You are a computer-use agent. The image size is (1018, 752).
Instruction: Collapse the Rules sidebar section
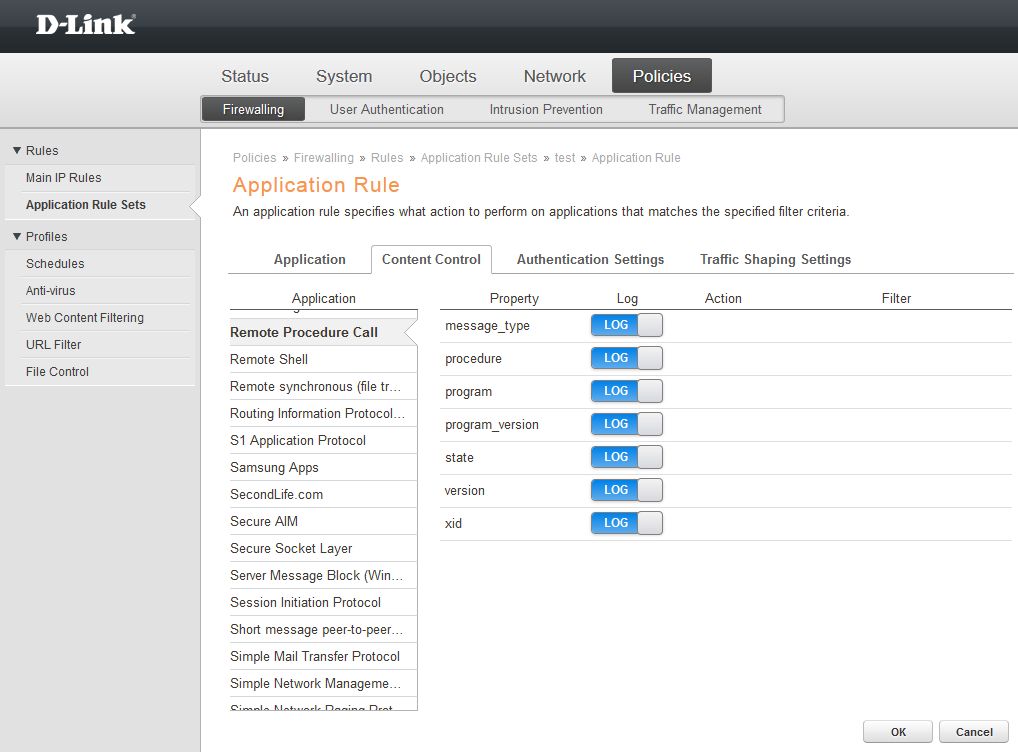tap(17, 151)
